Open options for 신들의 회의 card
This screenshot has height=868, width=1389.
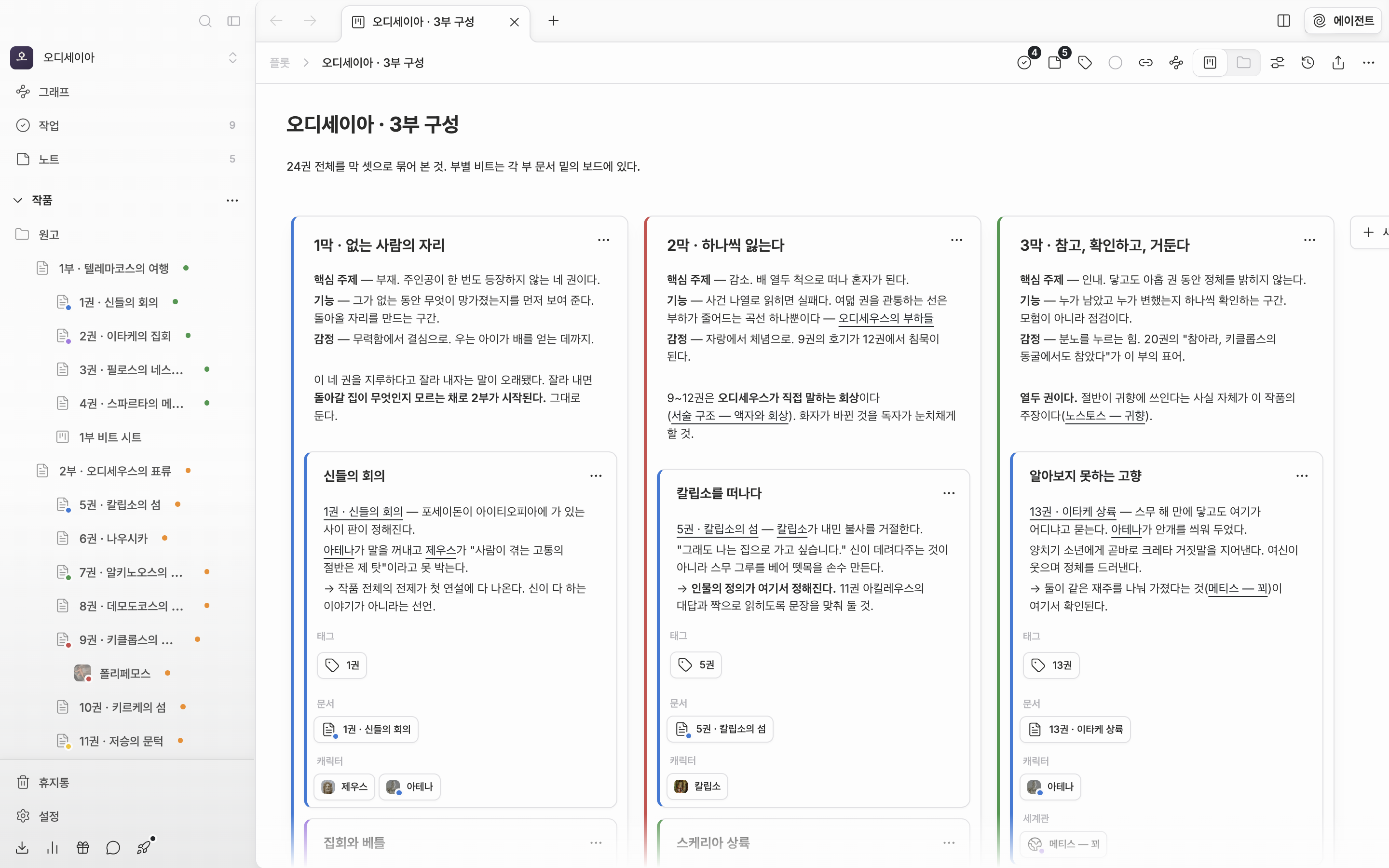pyautogui.click(x=596, y=475)
